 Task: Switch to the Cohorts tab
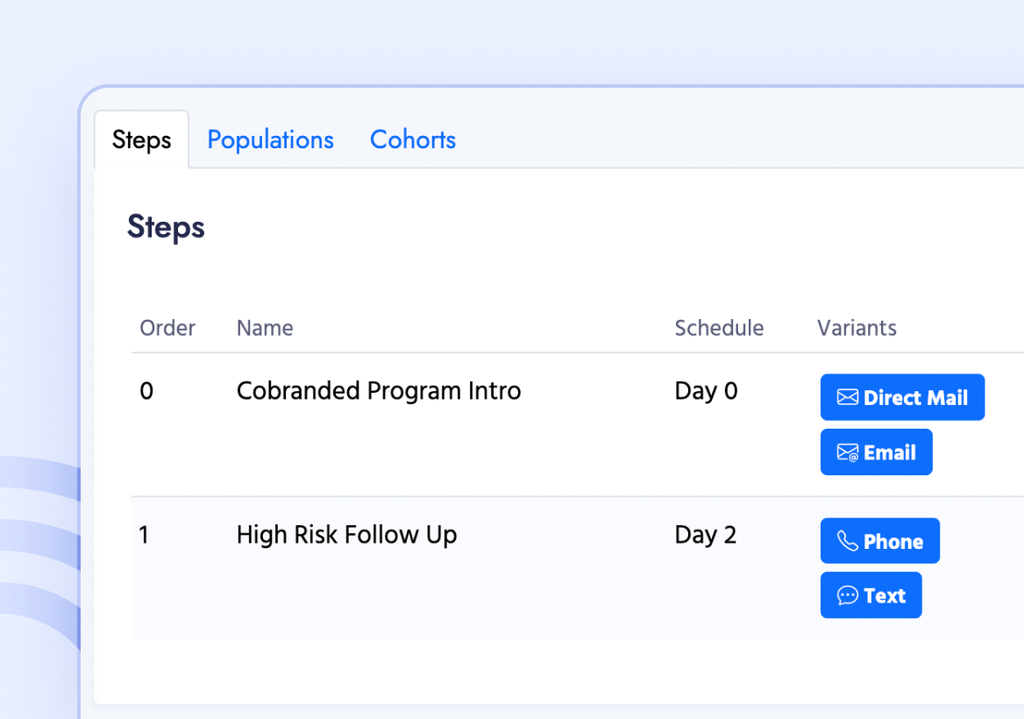point(413,140)
